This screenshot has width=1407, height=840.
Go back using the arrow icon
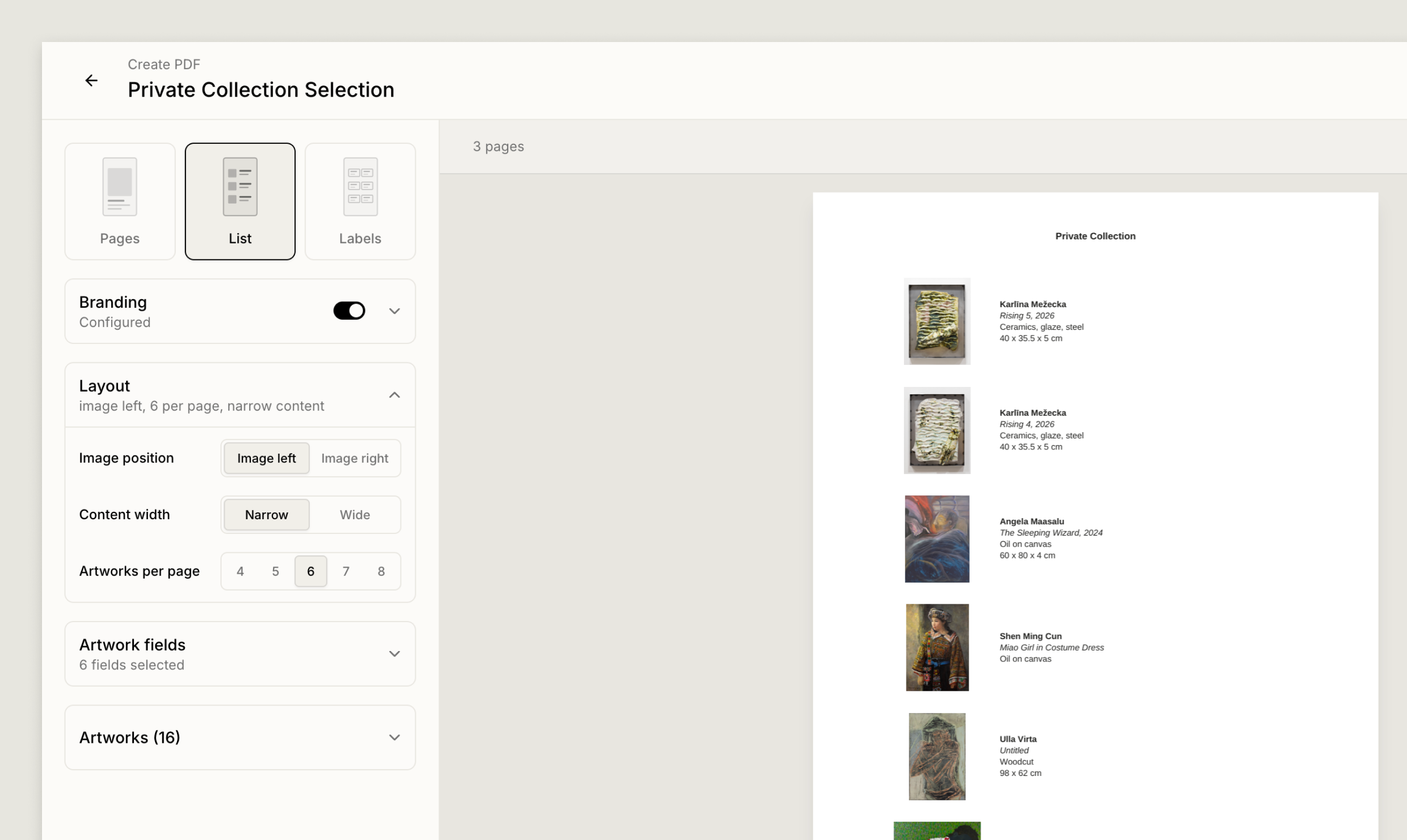[91, 80]
